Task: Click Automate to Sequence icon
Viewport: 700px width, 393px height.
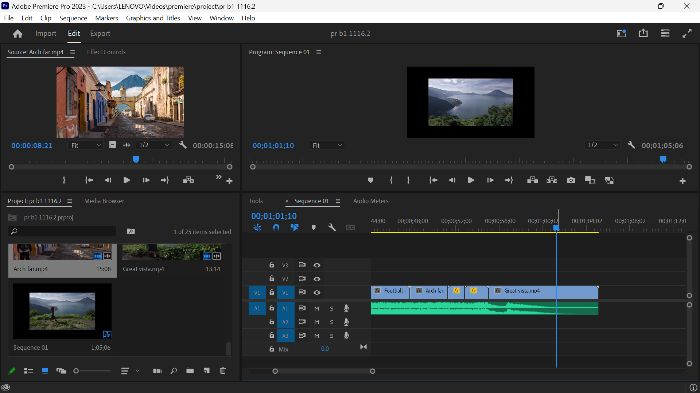Action: click(x=157, y=371)
